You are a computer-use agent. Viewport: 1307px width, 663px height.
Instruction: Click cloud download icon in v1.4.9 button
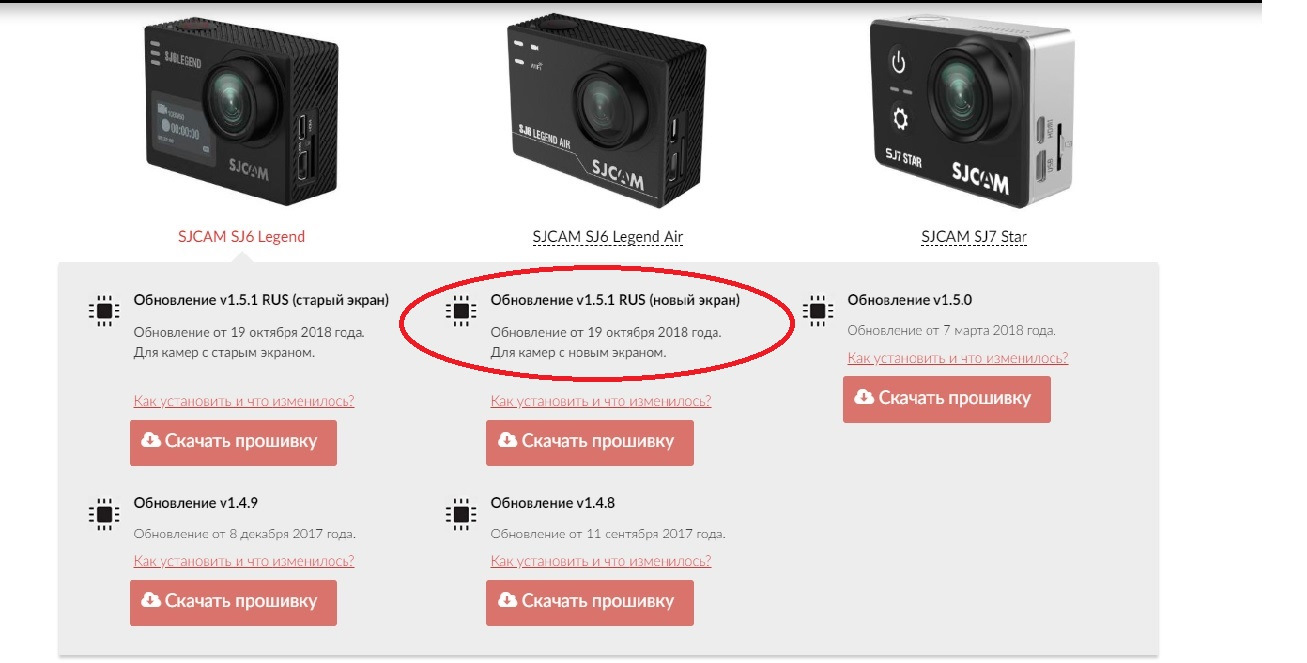[x=151, y=600]
